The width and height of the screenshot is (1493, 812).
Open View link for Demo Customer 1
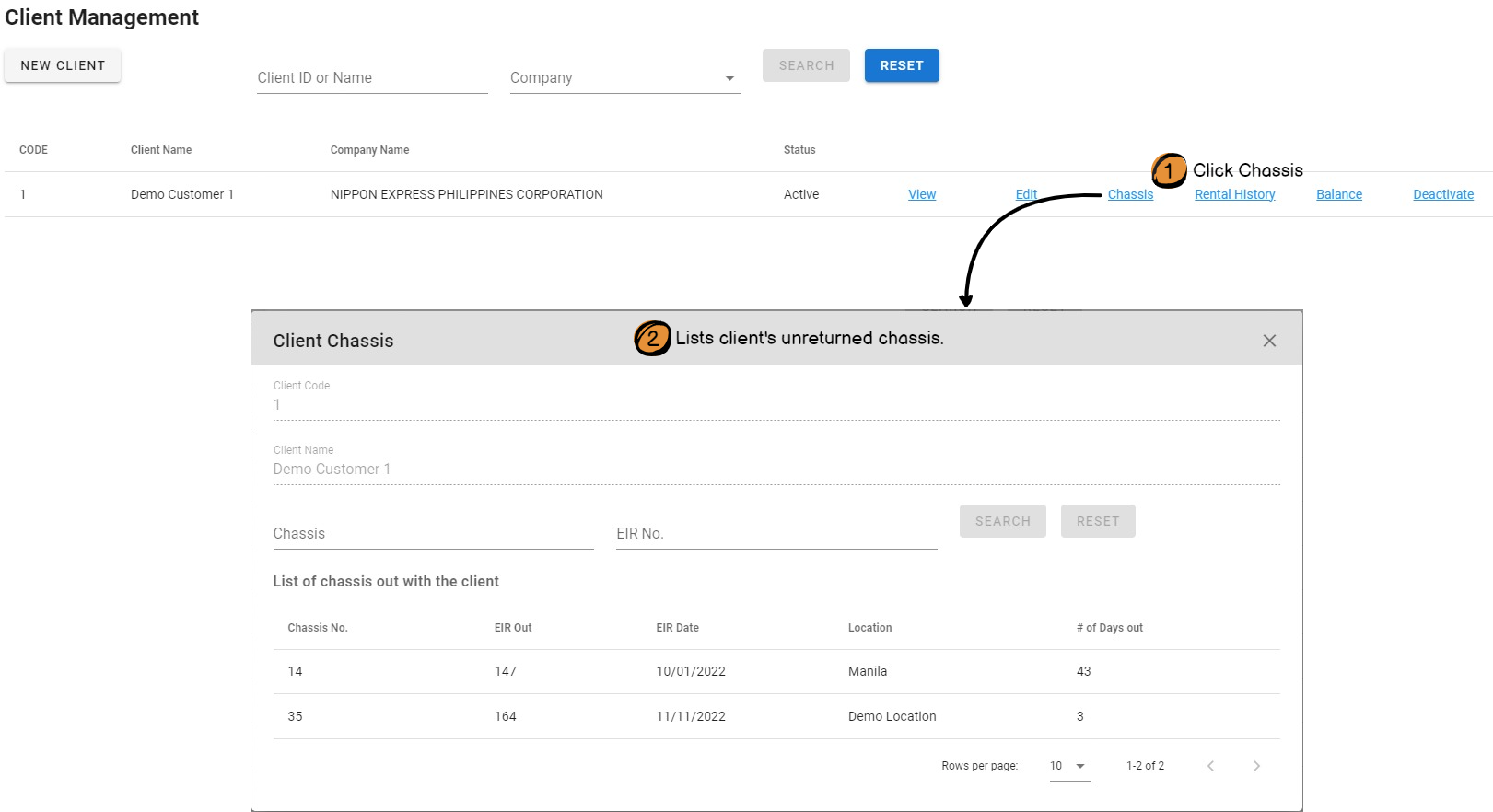click(x=921, y=194)
